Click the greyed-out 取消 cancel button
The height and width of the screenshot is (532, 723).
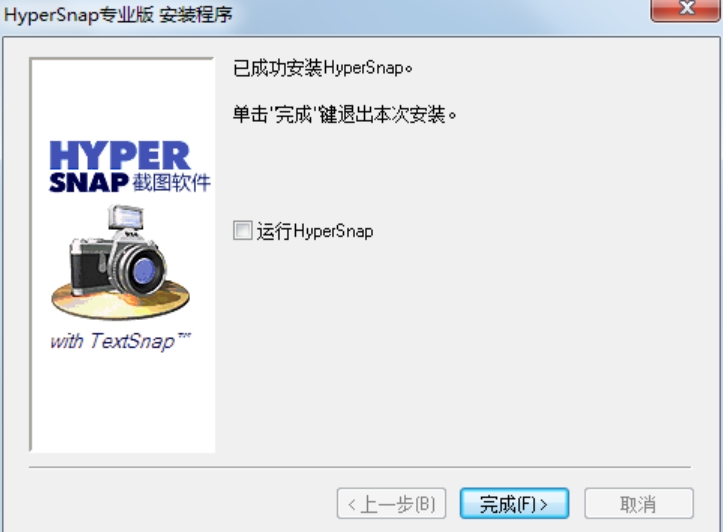(x=639, y=503)
